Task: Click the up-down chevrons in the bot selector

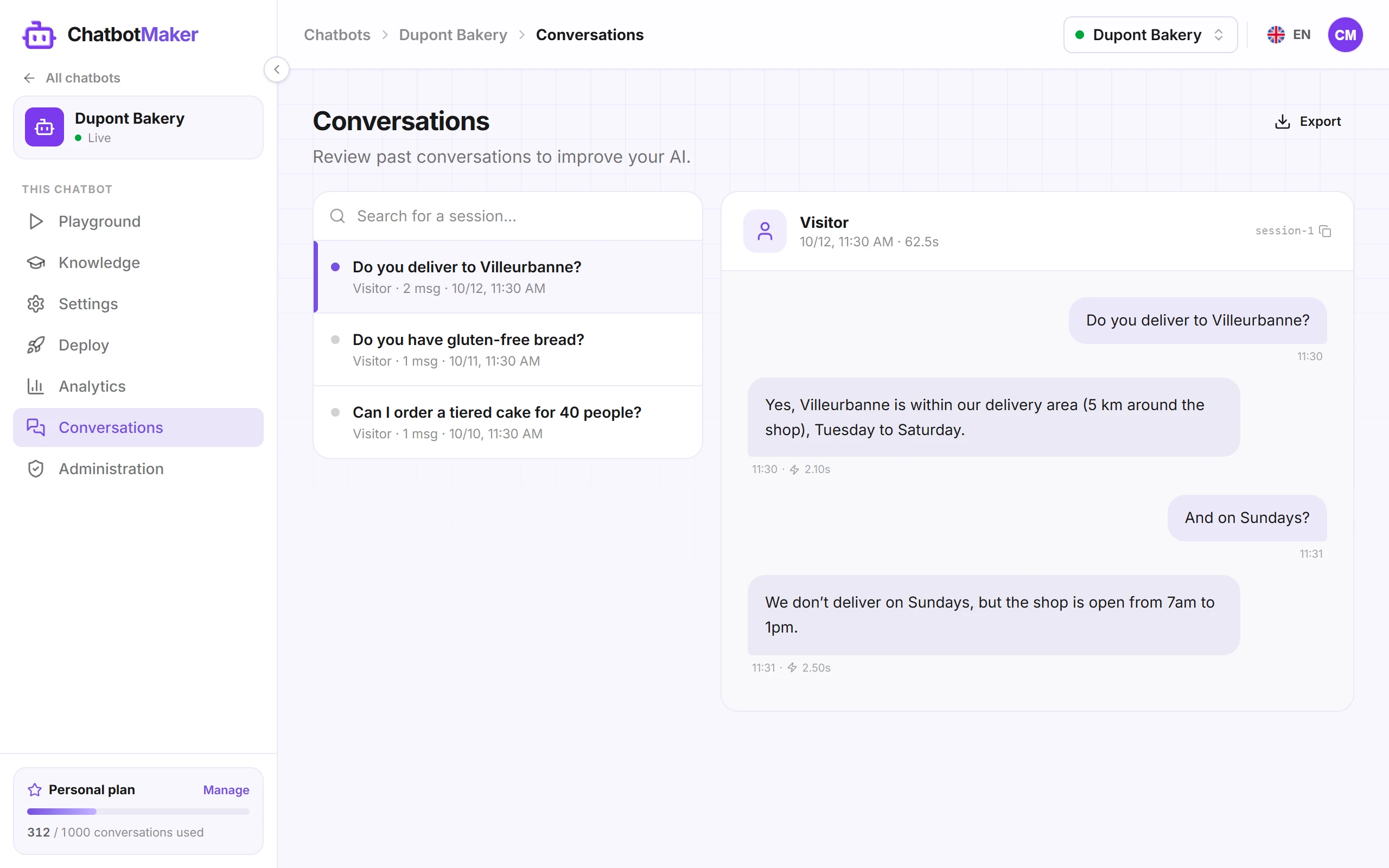Action: (x=1219, y=35)
